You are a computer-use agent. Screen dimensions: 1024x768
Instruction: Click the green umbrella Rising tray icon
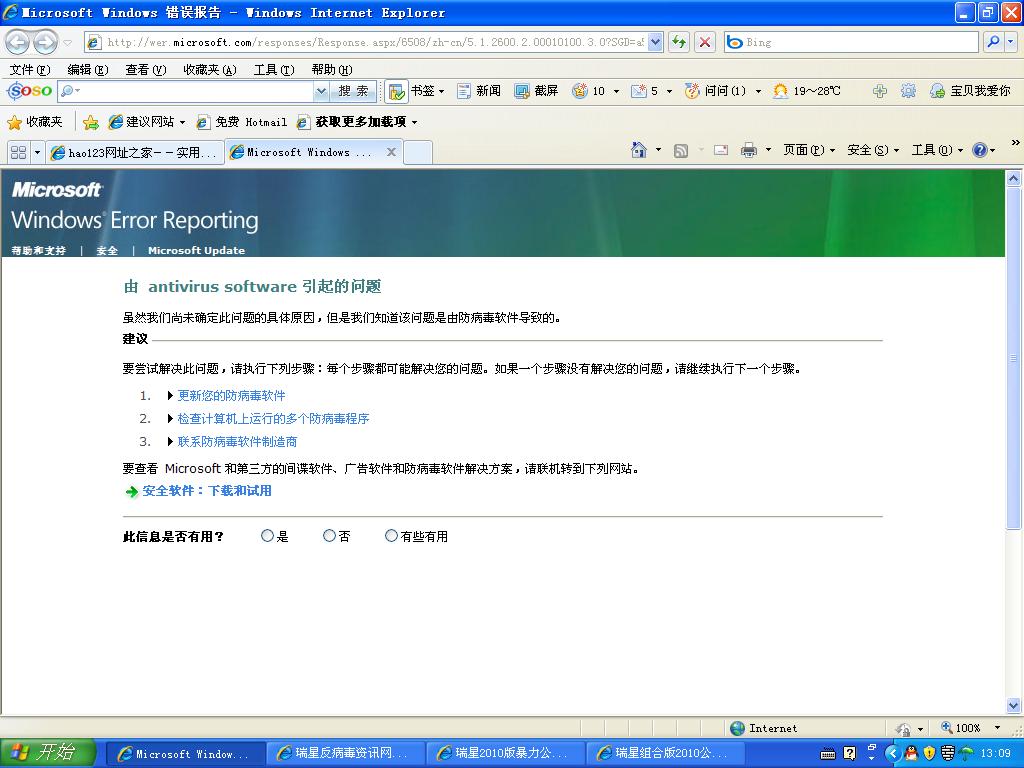click(x=967, y=753)
